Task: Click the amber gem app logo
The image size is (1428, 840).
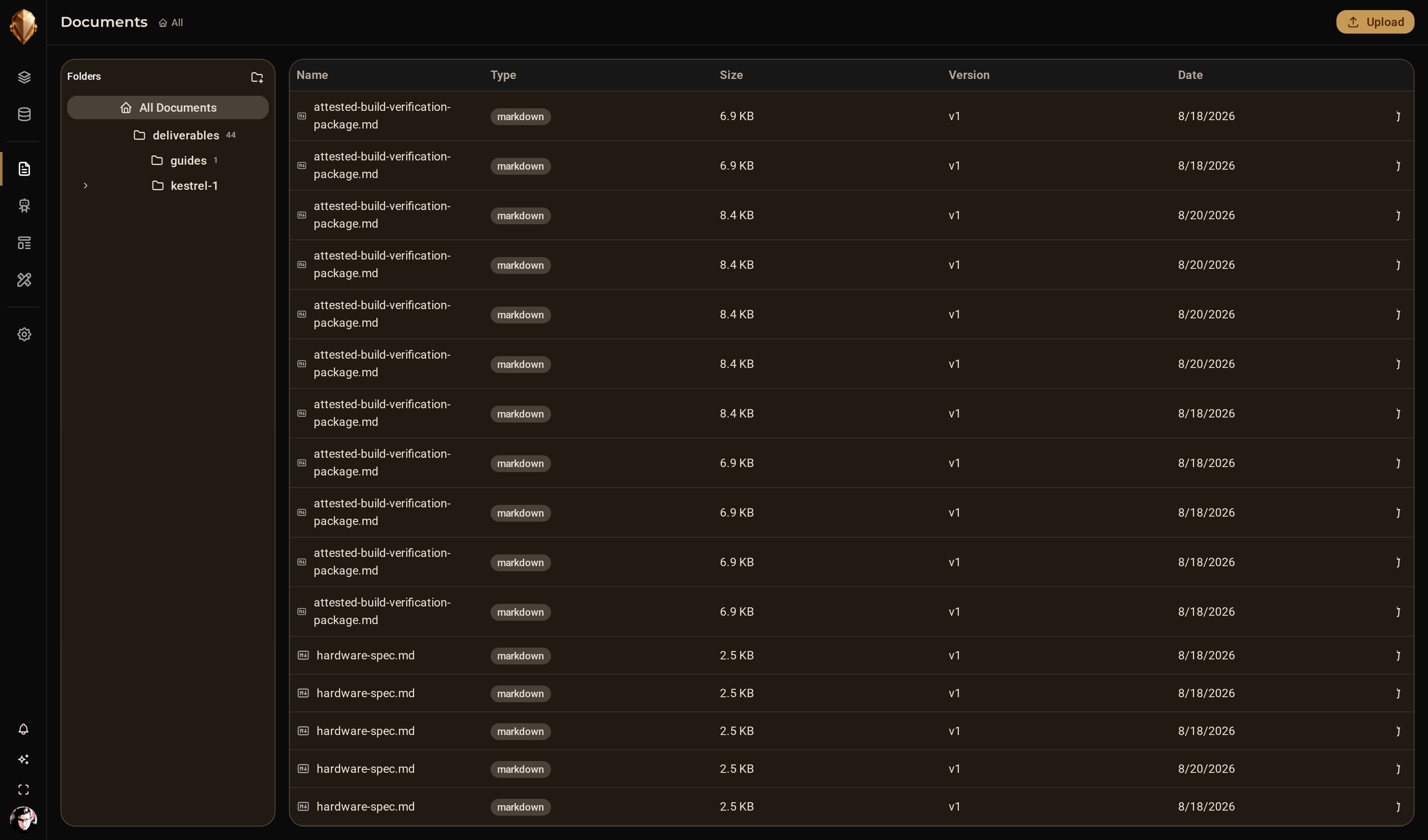Action: point(23,26)
